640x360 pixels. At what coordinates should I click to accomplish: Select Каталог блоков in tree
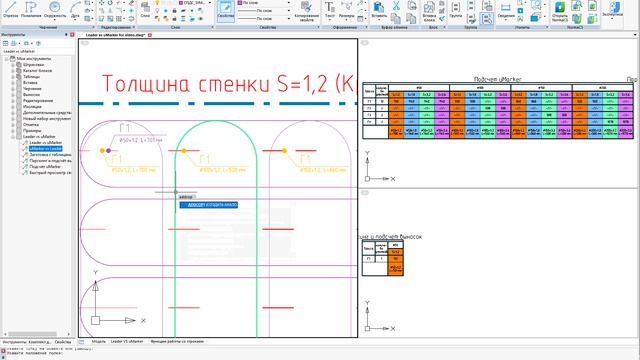pos(37,71)
